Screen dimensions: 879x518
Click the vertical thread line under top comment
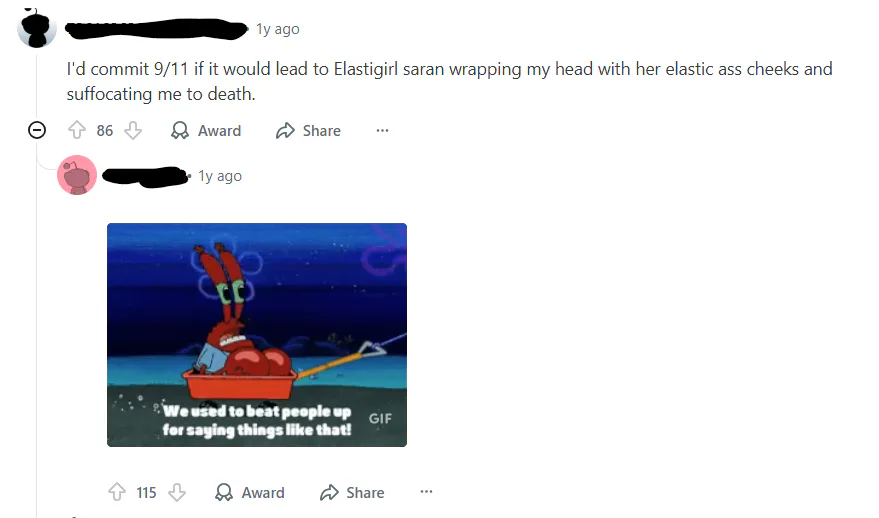click(37, 325)
